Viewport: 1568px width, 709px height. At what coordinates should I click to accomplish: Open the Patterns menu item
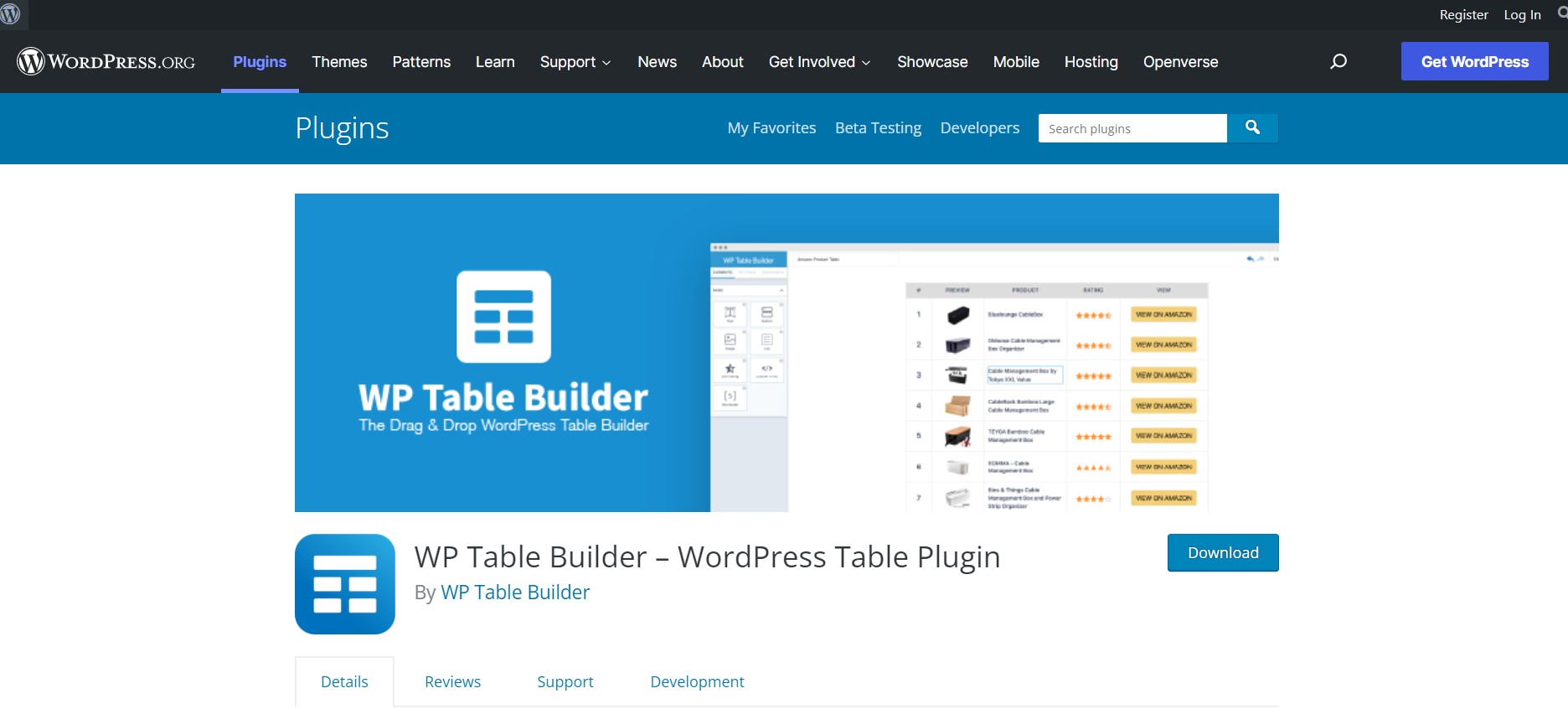pos(421,62)
